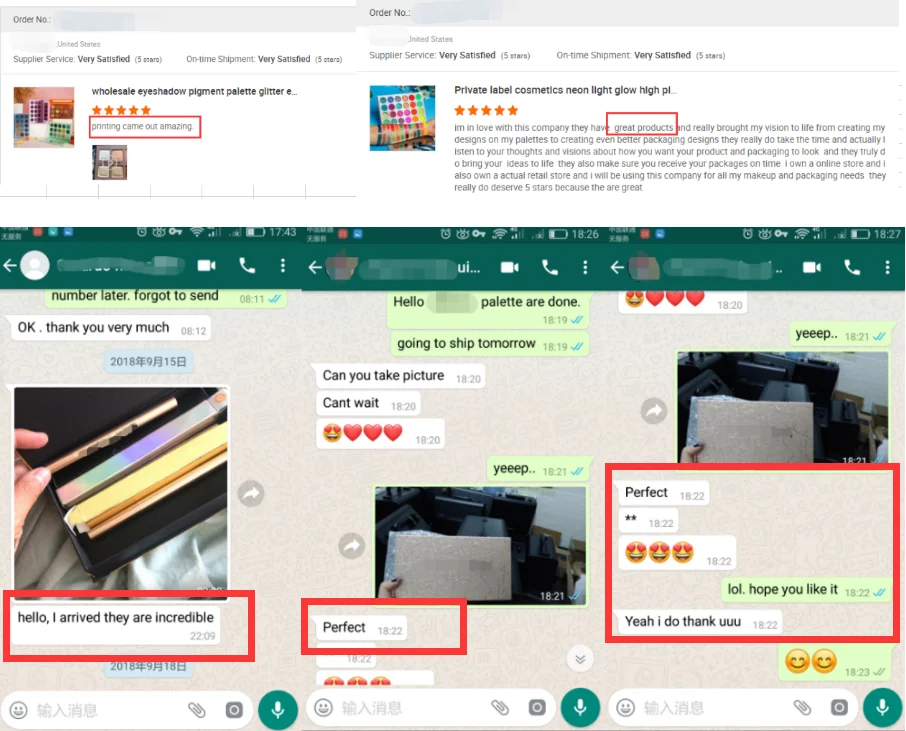906x731 pixels.
Task: Select two smiling emoji message at 18:23
Action: (x=836, y=662)
